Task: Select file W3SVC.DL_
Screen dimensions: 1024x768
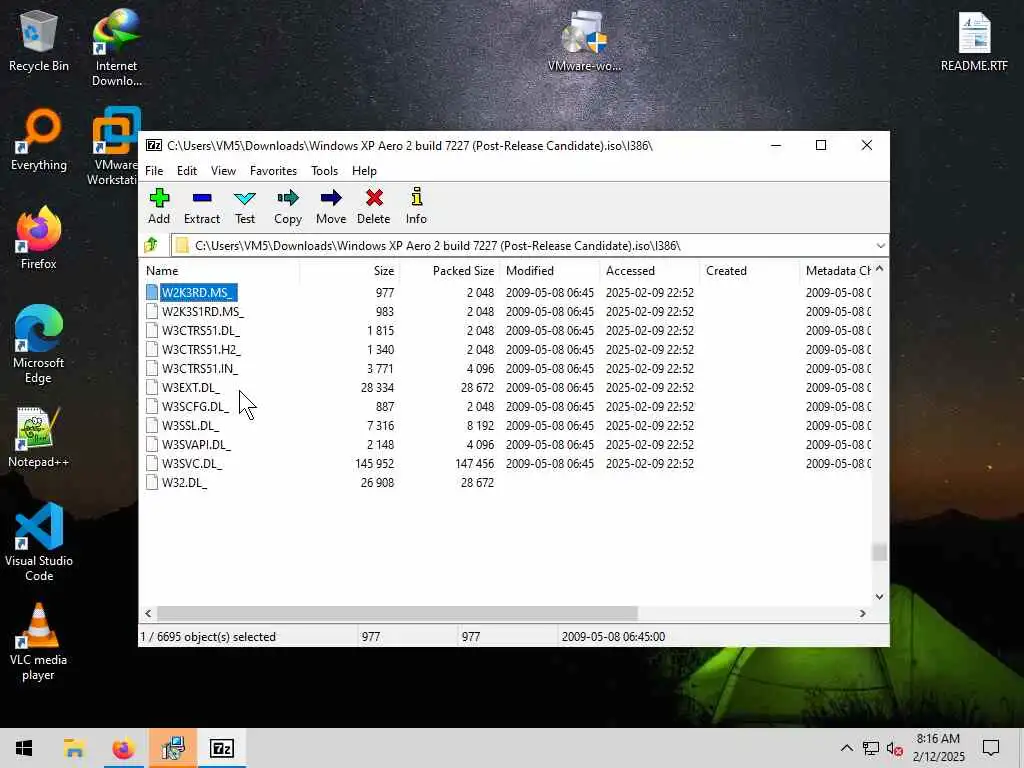Action: [192, 463]
